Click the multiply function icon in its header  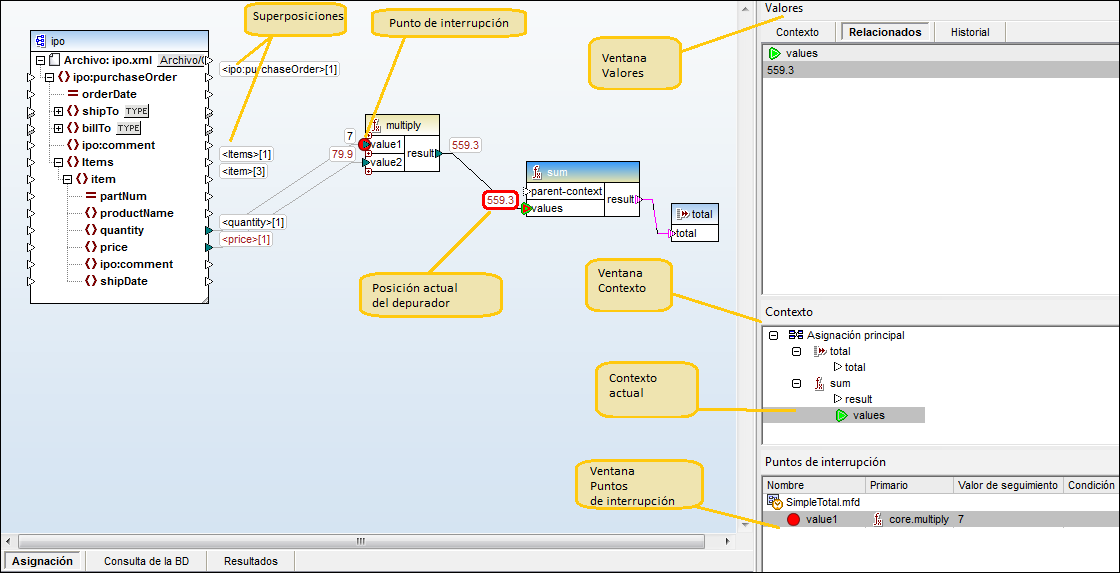coord(377,125)
